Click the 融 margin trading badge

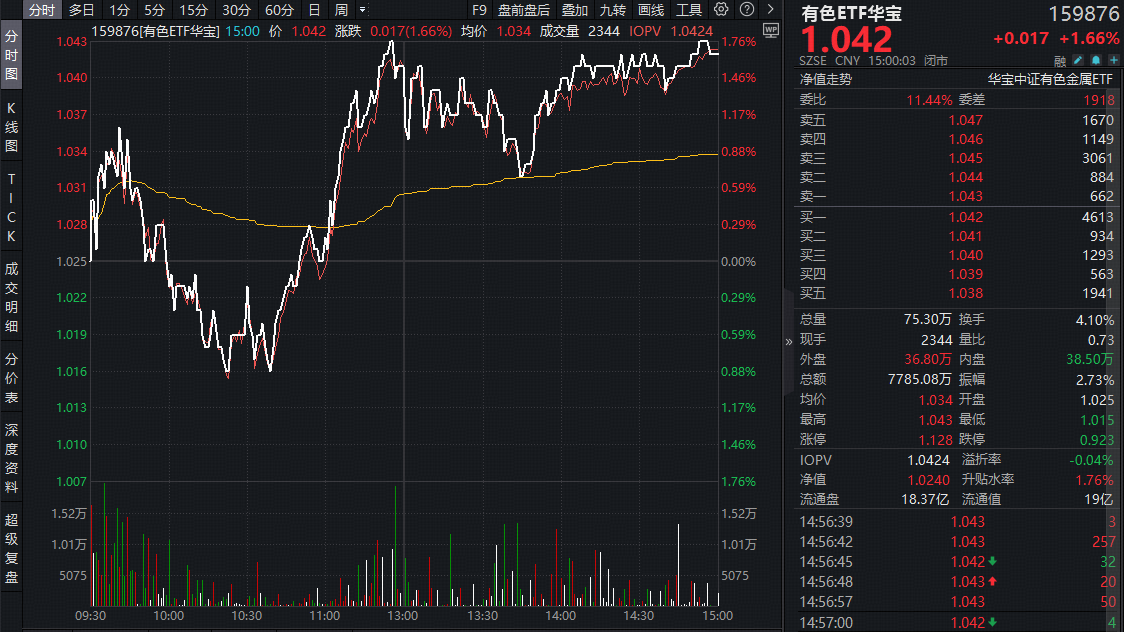tap(1060, 60)
